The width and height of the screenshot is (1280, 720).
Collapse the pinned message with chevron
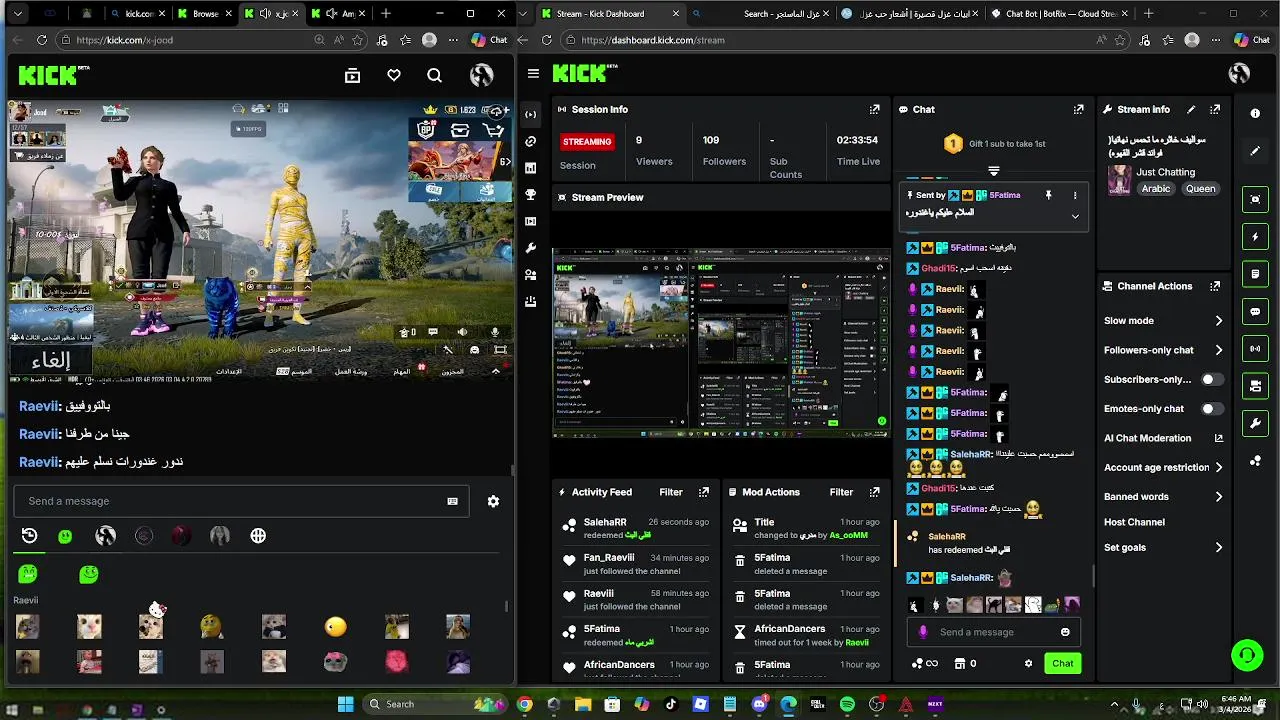pos(1075,216)
